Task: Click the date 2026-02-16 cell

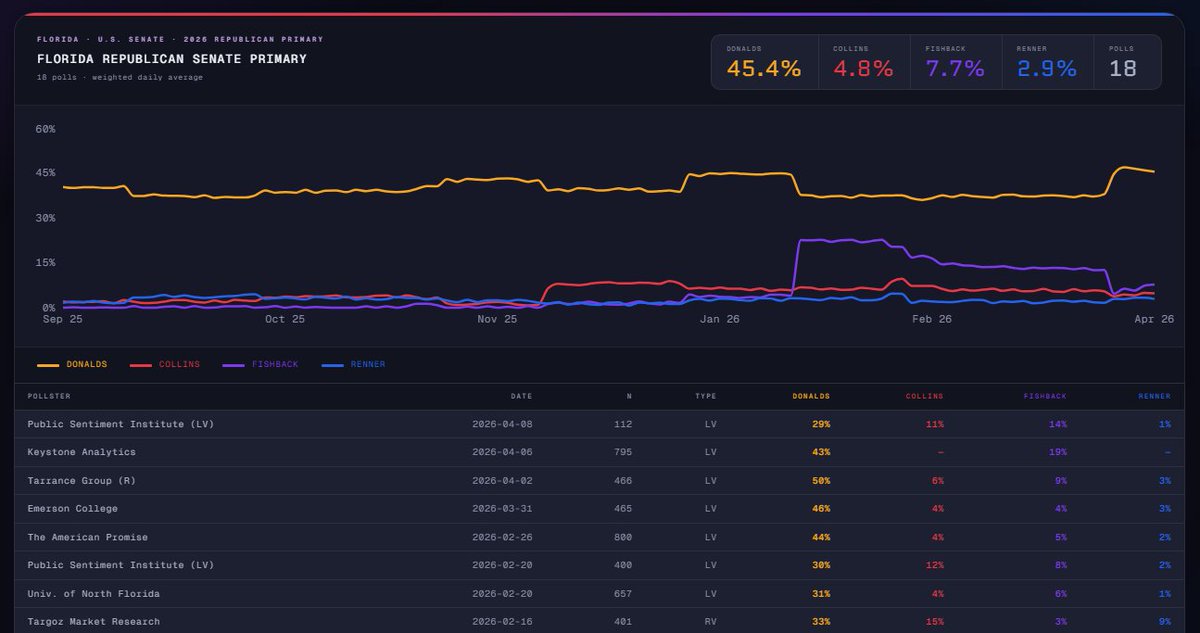Action: (x=502, y=621)
